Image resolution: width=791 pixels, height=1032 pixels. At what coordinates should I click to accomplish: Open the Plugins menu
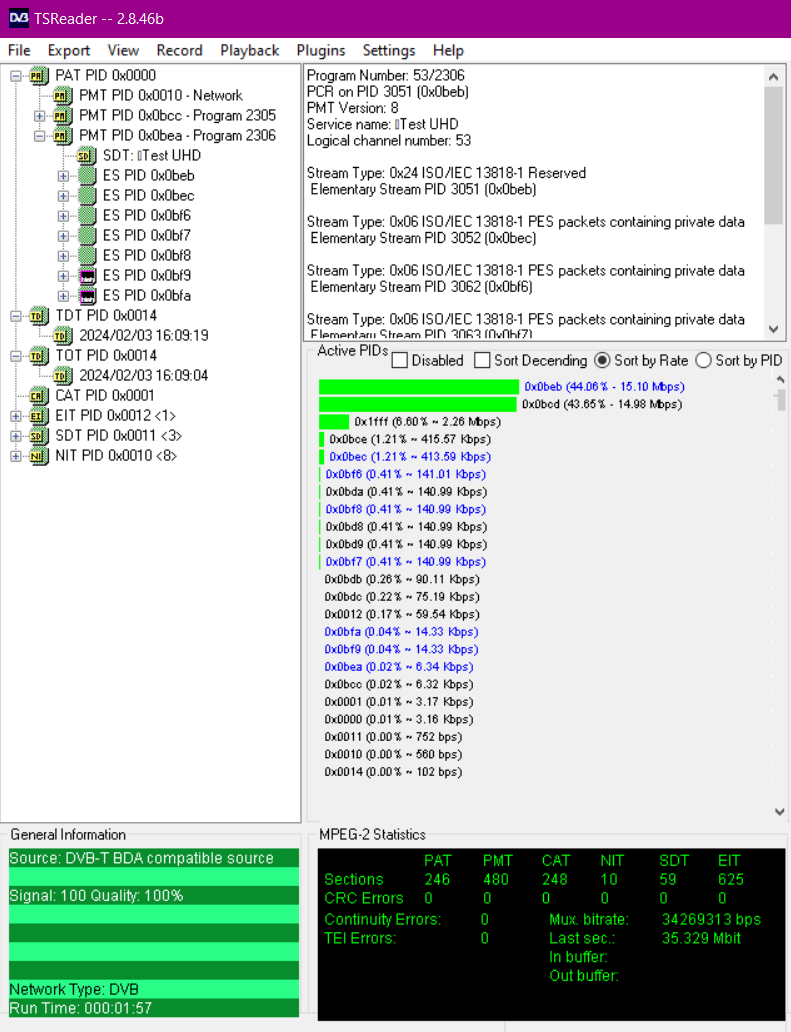click(320, 51)
